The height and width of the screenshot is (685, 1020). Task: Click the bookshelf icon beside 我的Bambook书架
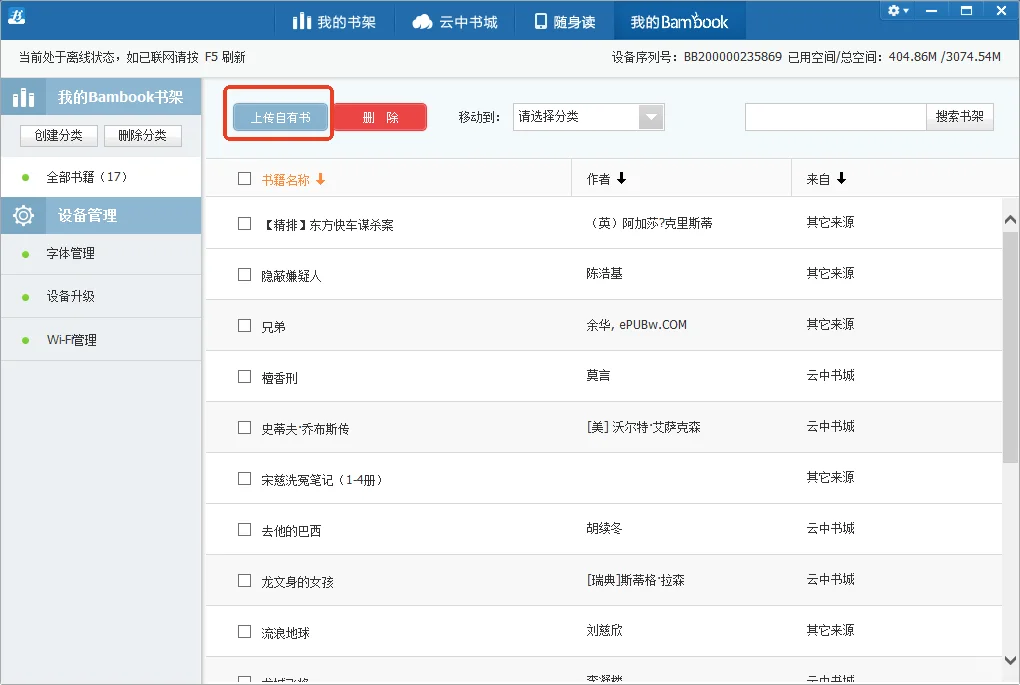[x=23, y=97]
